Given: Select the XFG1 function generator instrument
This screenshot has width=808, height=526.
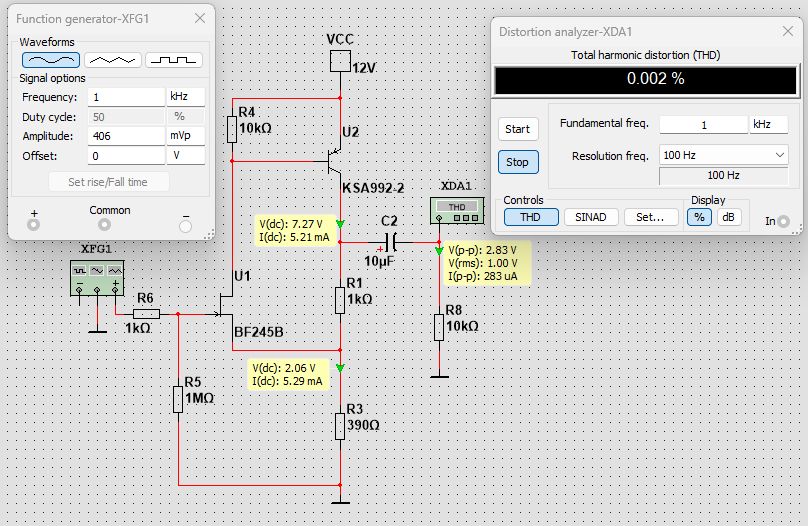Looking at the screenshot, I should pos(97,278).
